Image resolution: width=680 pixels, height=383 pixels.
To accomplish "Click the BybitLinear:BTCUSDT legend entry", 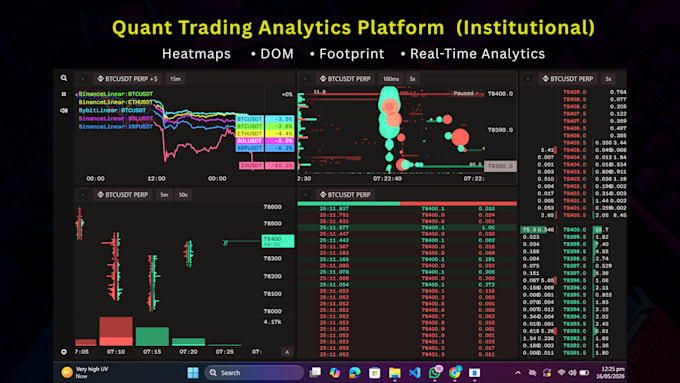I will click(112, 111).
